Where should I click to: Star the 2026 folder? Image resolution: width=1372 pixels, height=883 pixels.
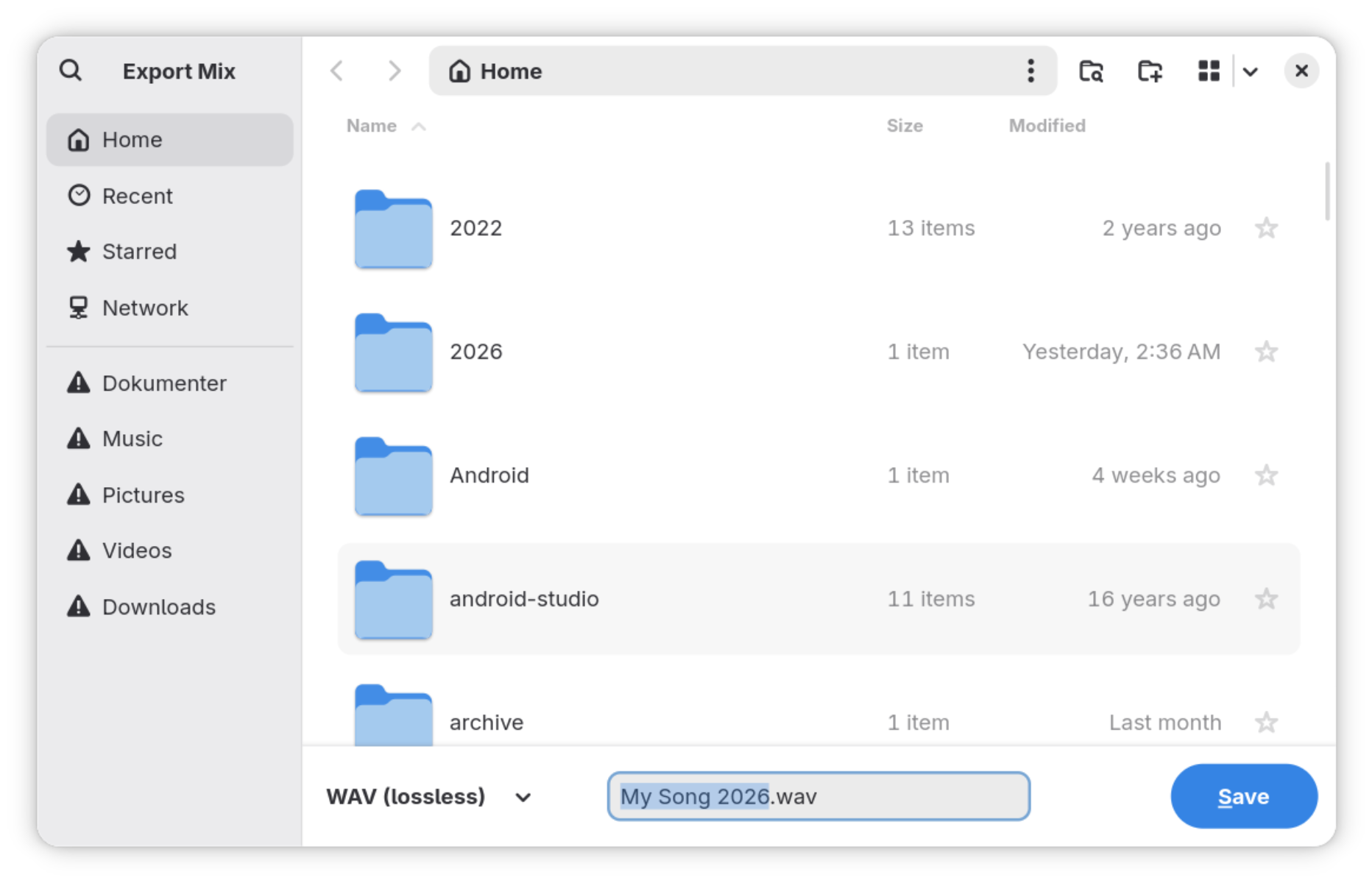click(x=1266, y=352)
